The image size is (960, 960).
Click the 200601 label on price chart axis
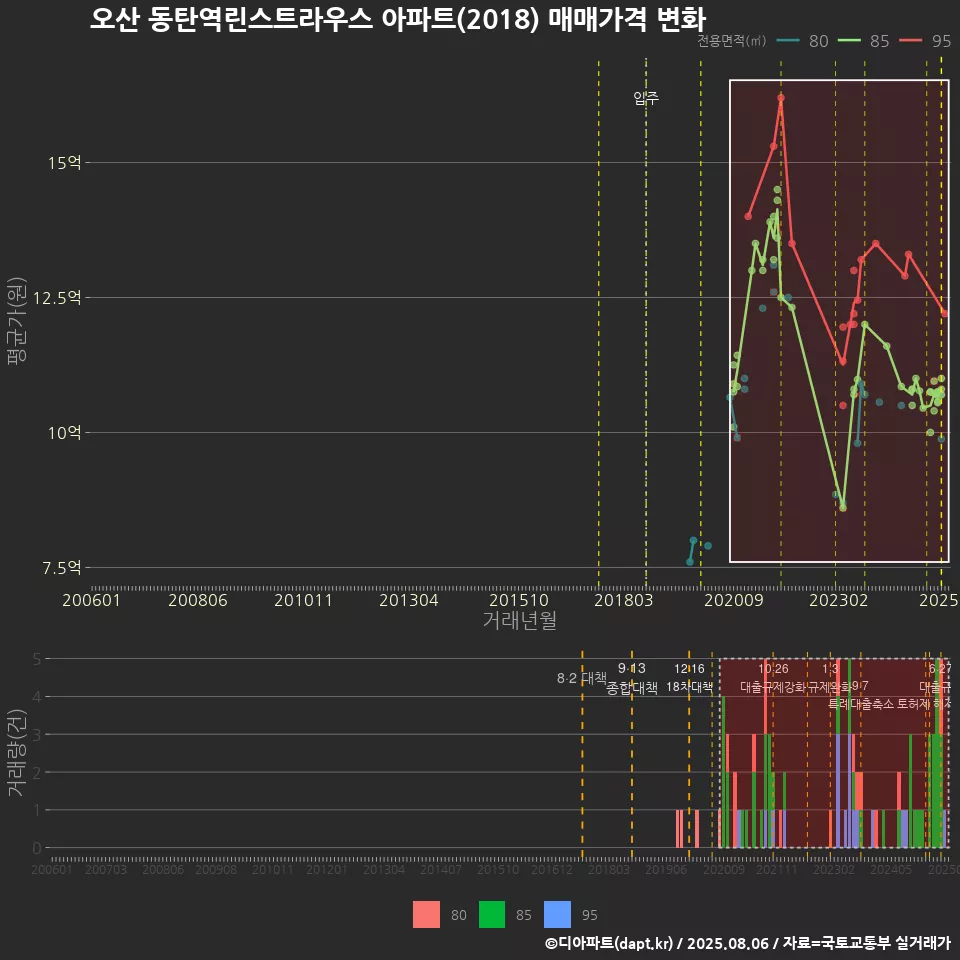pyautogui.click(x=91, y=600)
